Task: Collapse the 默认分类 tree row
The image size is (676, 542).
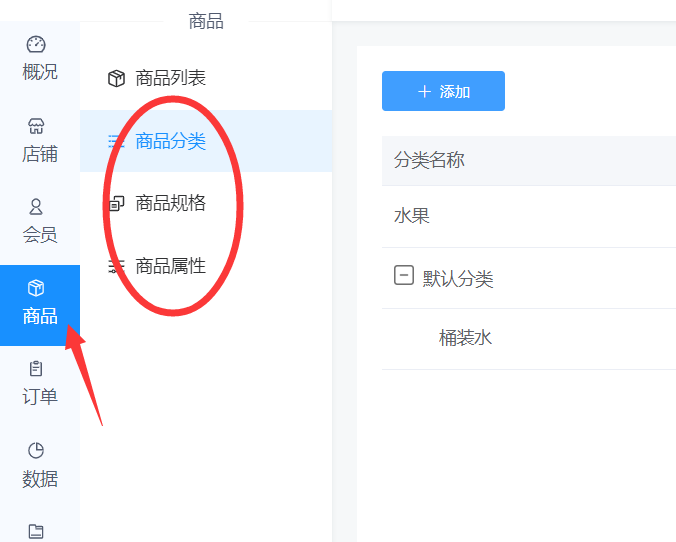Action: point(404,276)
